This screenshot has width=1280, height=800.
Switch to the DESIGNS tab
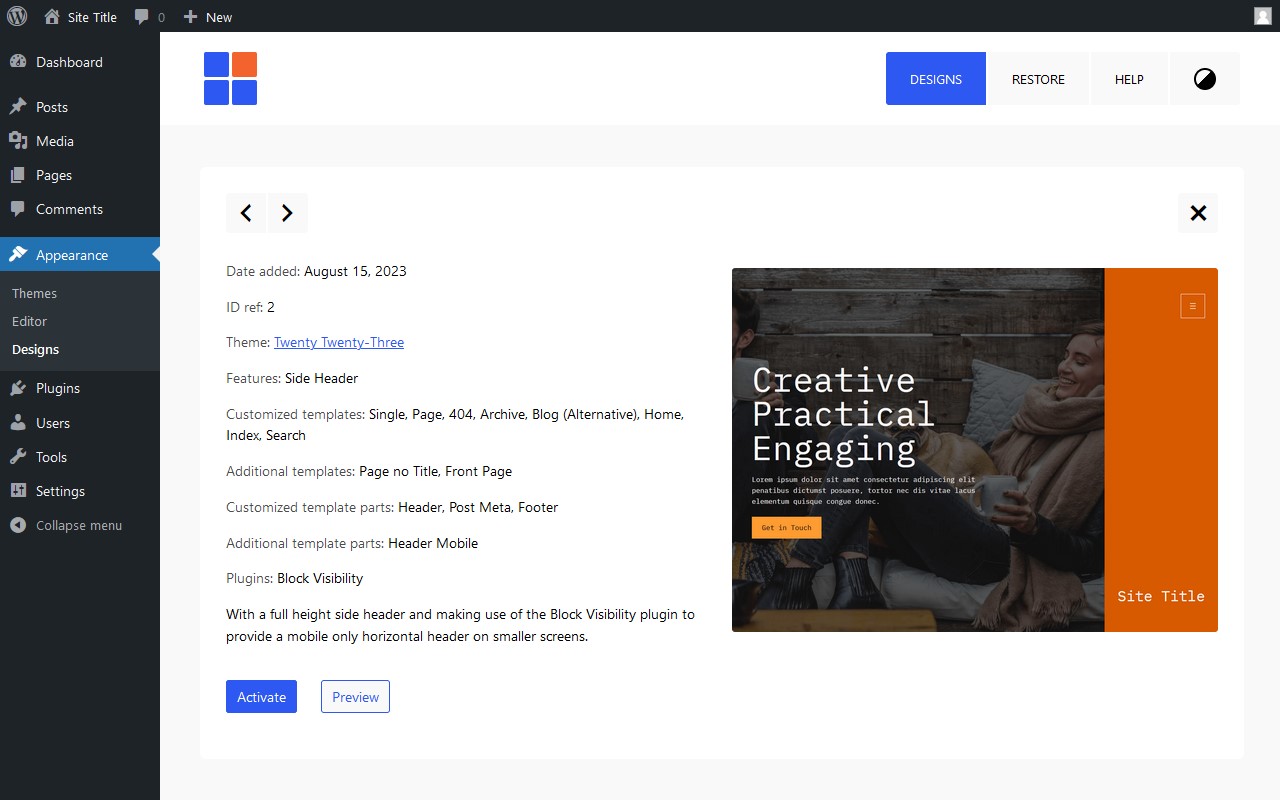coord(936,79)
